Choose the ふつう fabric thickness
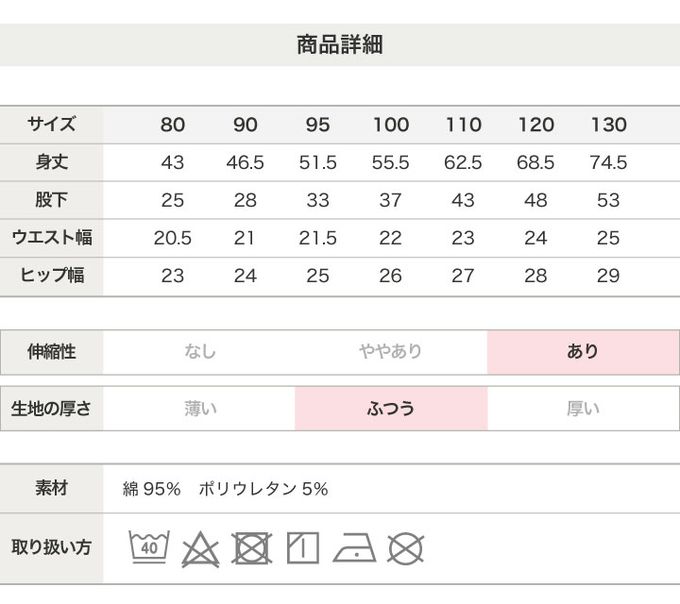This screenshot has height=604, width=680. (390, 408)
